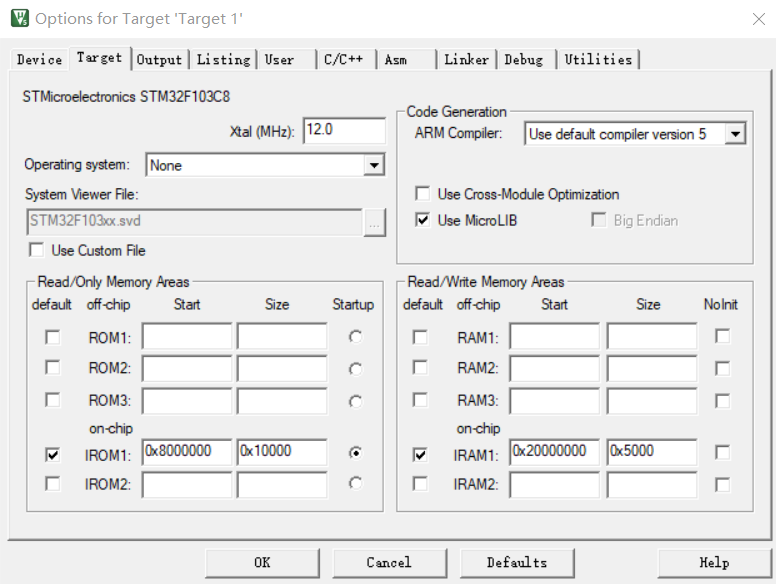Open the Linker tab

coord(467,59)
